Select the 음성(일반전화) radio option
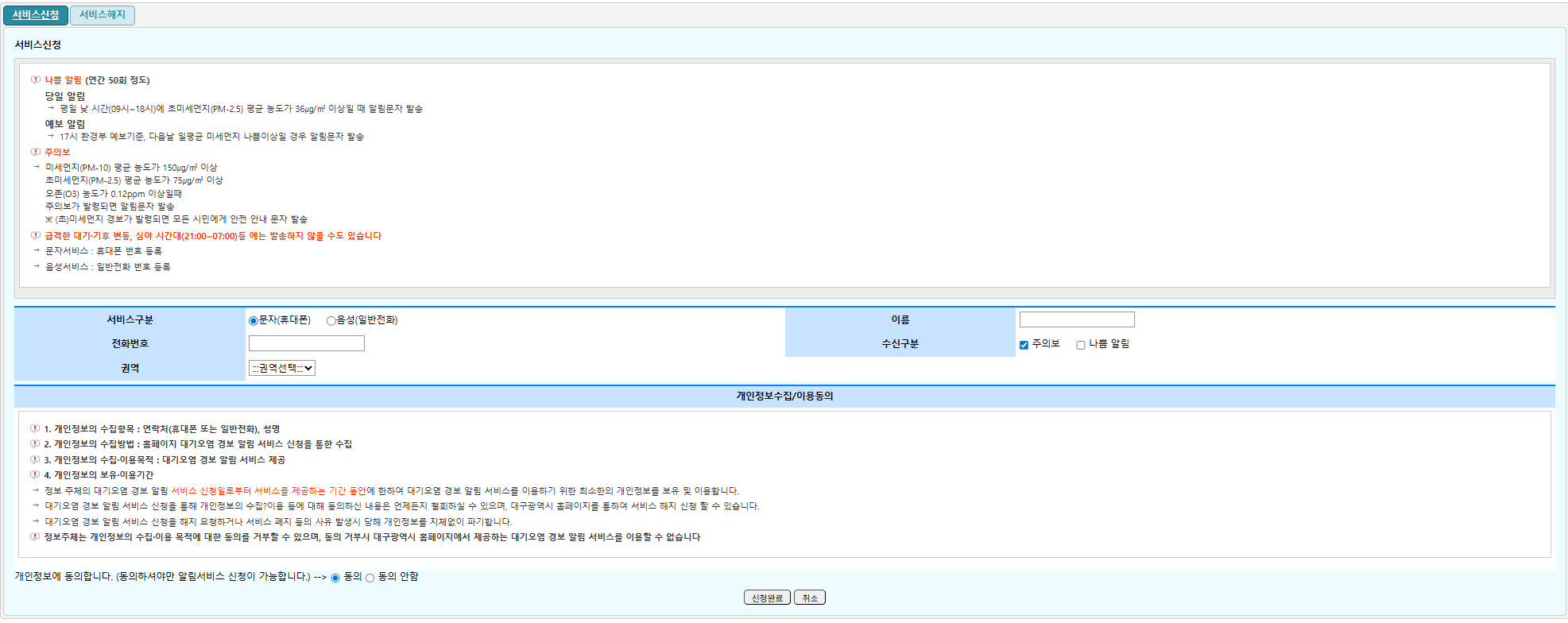 tap(331, 321)
